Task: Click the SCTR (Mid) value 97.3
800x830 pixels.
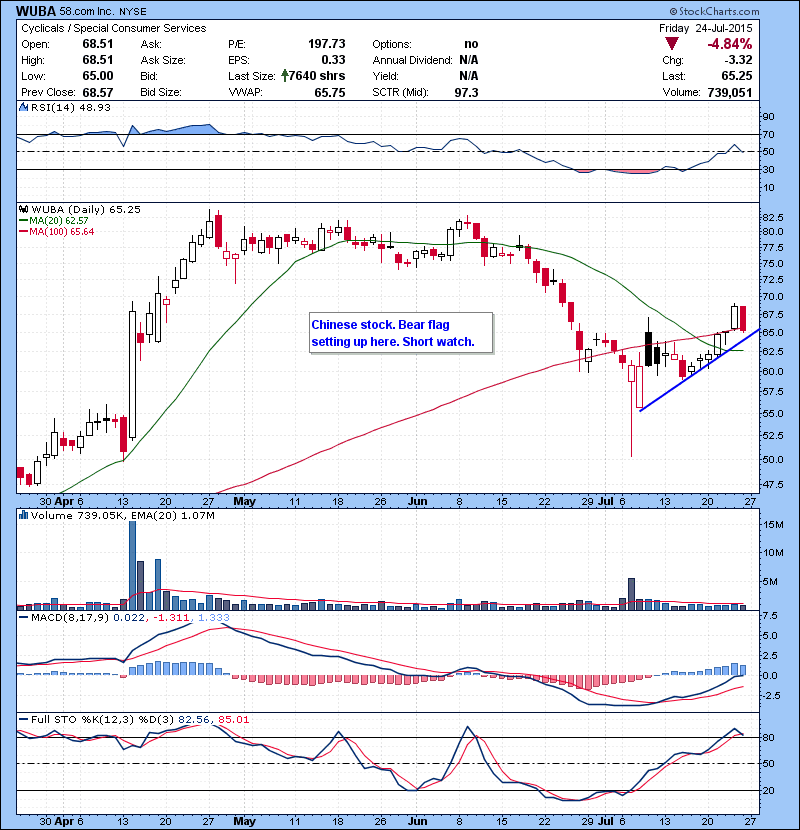Action: pos(466,92)
